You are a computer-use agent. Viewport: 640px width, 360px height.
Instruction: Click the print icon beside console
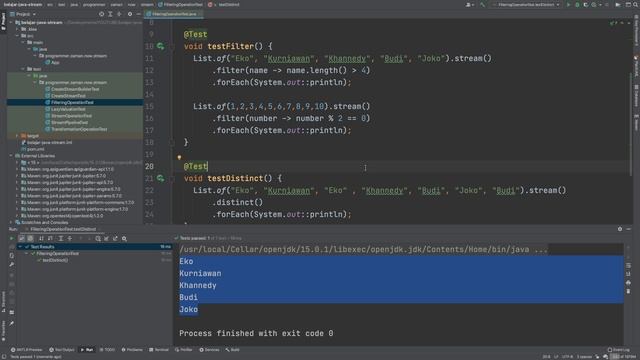pos(628,282)
